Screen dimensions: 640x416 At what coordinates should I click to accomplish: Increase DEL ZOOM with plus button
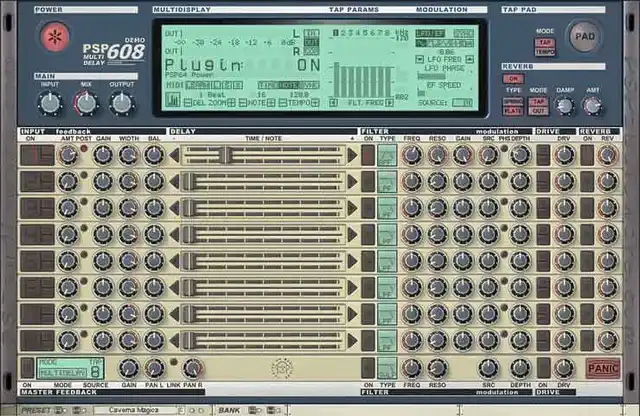[x=231, y=103]
